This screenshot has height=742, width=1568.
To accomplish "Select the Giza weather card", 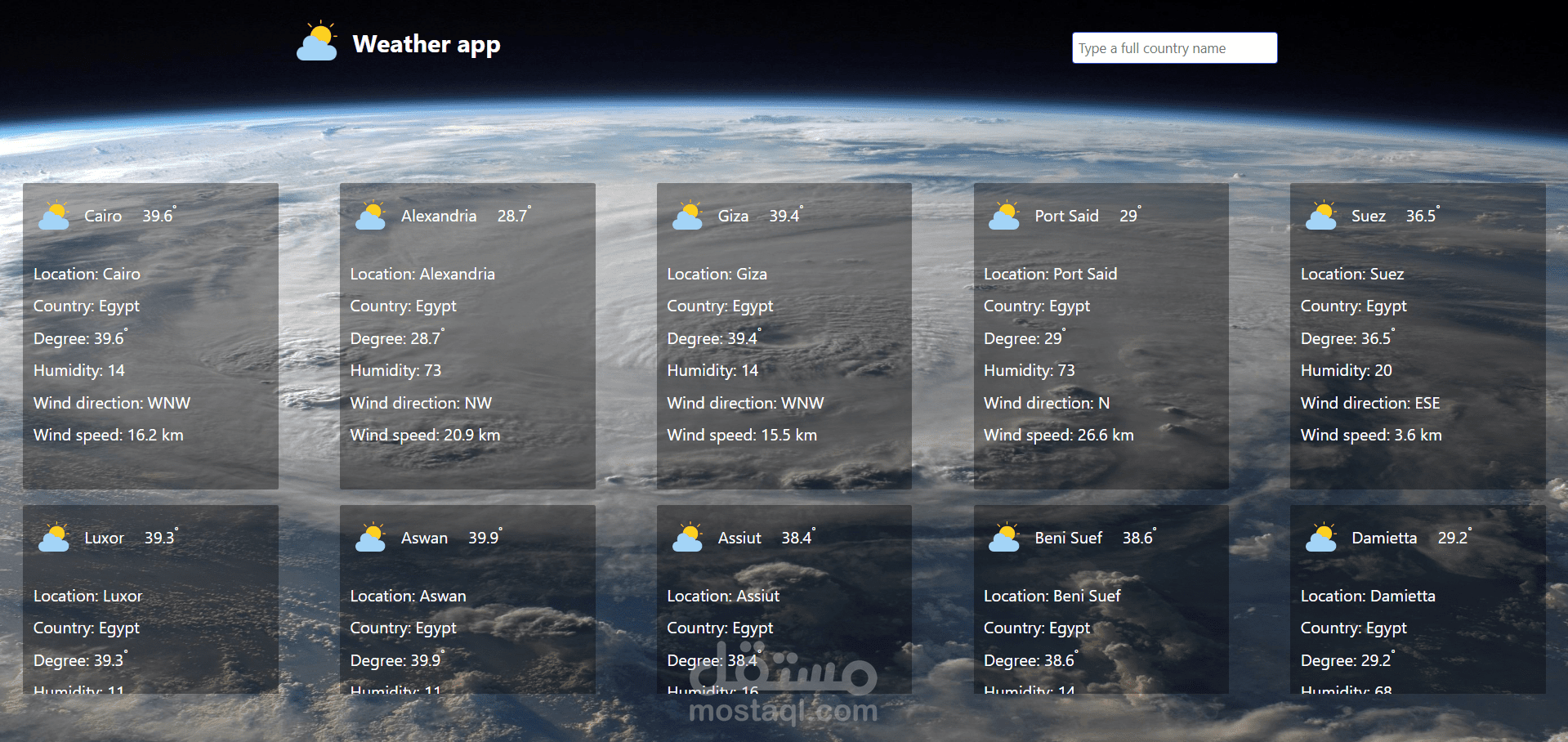I will pos(784,335).
